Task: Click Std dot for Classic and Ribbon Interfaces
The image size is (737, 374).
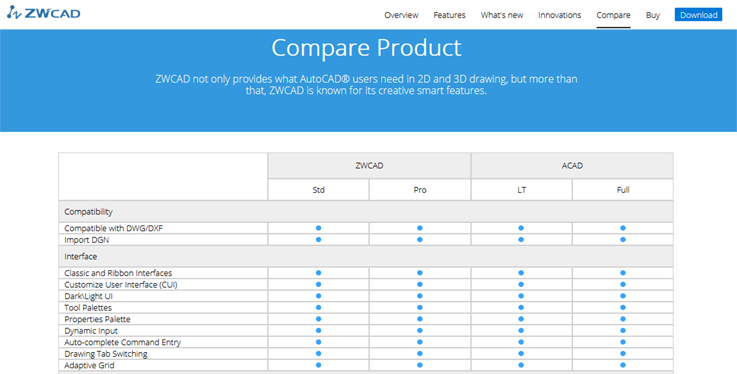Action: click(318, 273)
